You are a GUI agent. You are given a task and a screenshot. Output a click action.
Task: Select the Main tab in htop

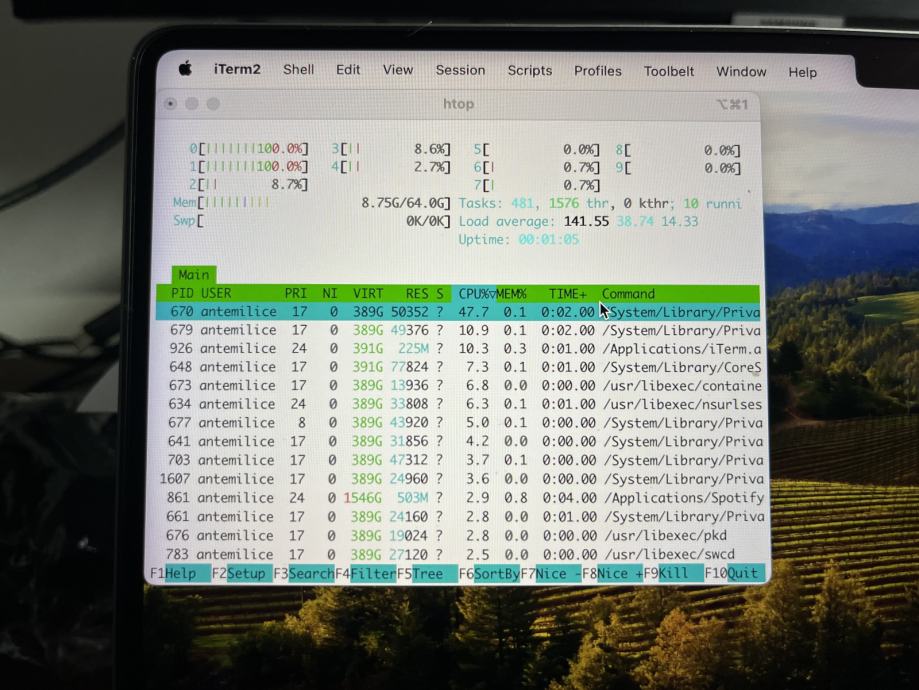[194, 274]
